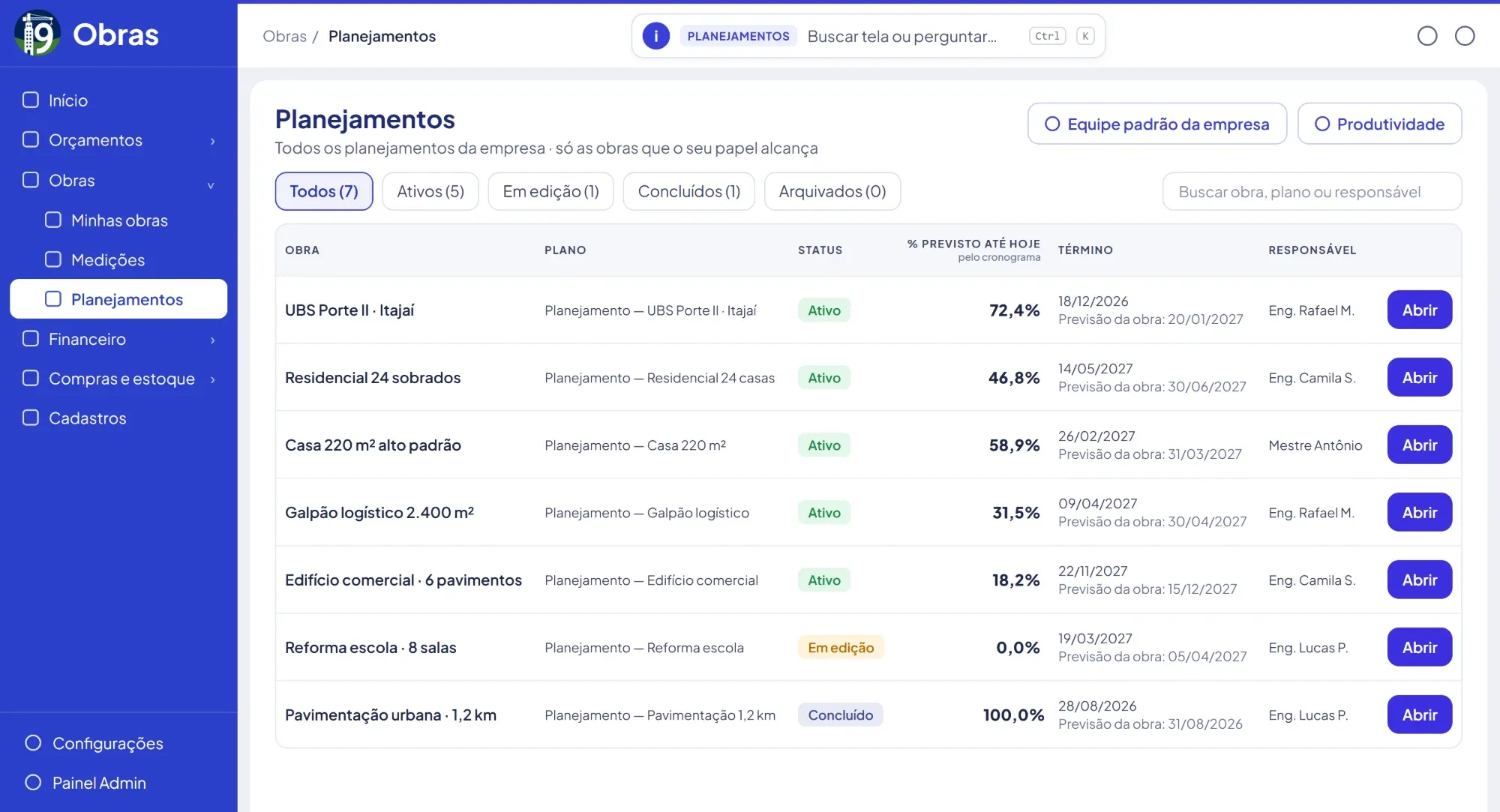Image resolution: width=1500 pixels, height=812 pixels.
Task: Open the UBS Porte II · Itajaí plan
Action: click(1419, 310)
